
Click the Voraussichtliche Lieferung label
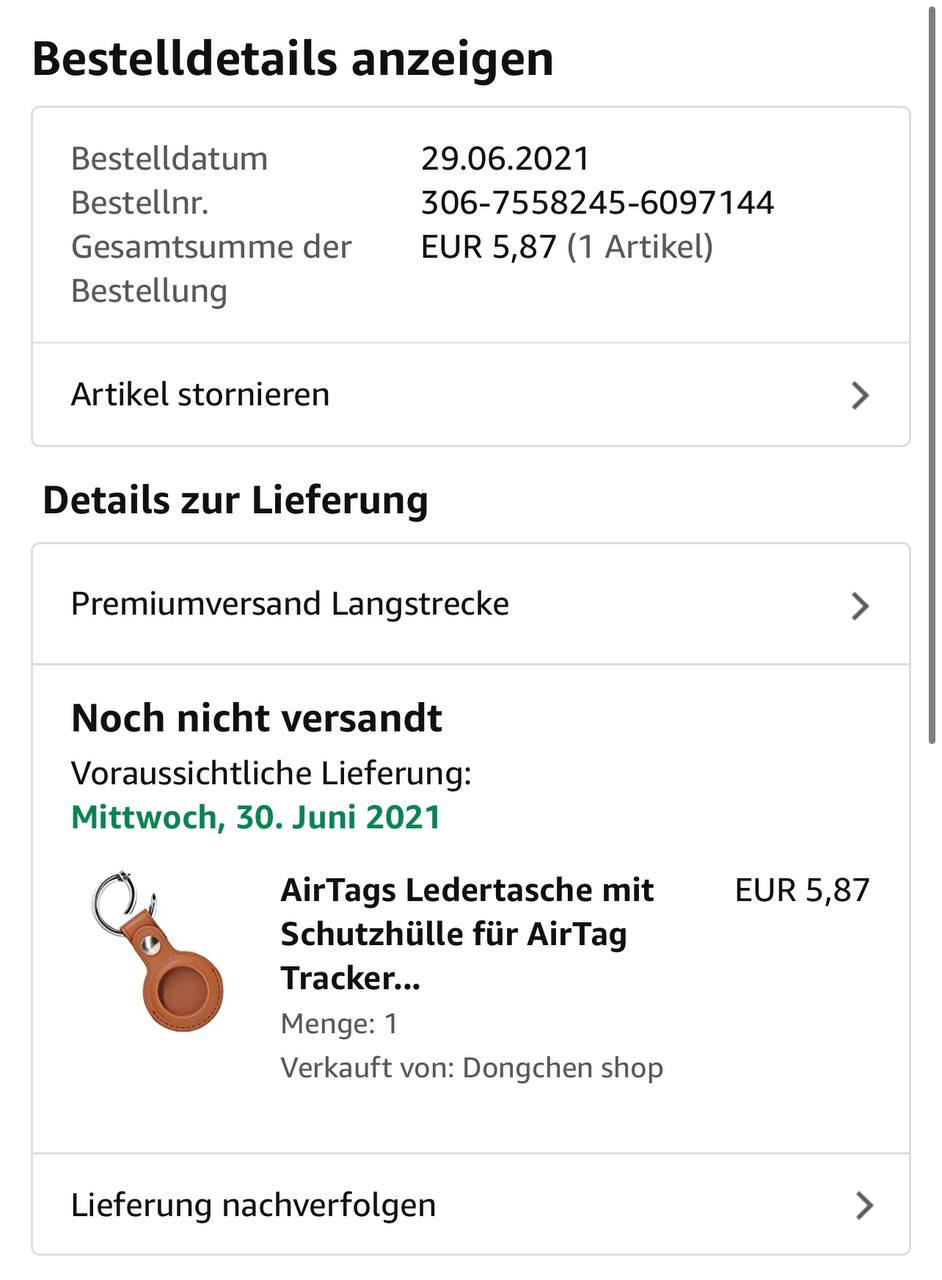(271, 773)
